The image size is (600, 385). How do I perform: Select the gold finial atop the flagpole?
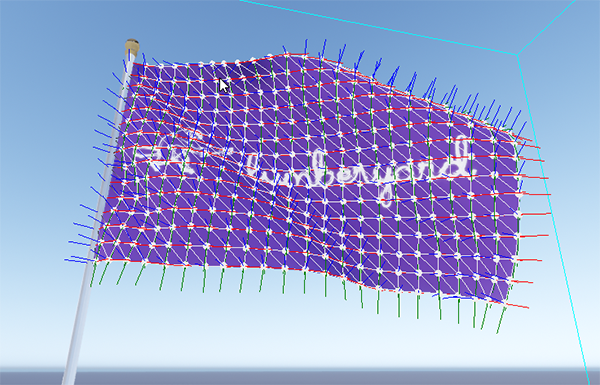pyautogui.click(x=132, y=47)
